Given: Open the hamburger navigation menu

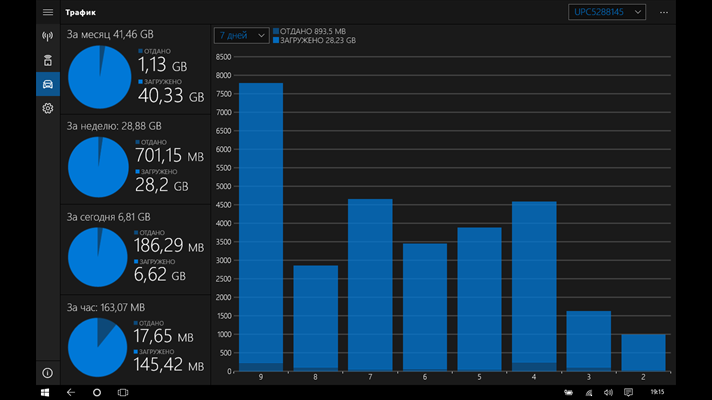Looking at the screenshot, I should (x=48, y=12).
